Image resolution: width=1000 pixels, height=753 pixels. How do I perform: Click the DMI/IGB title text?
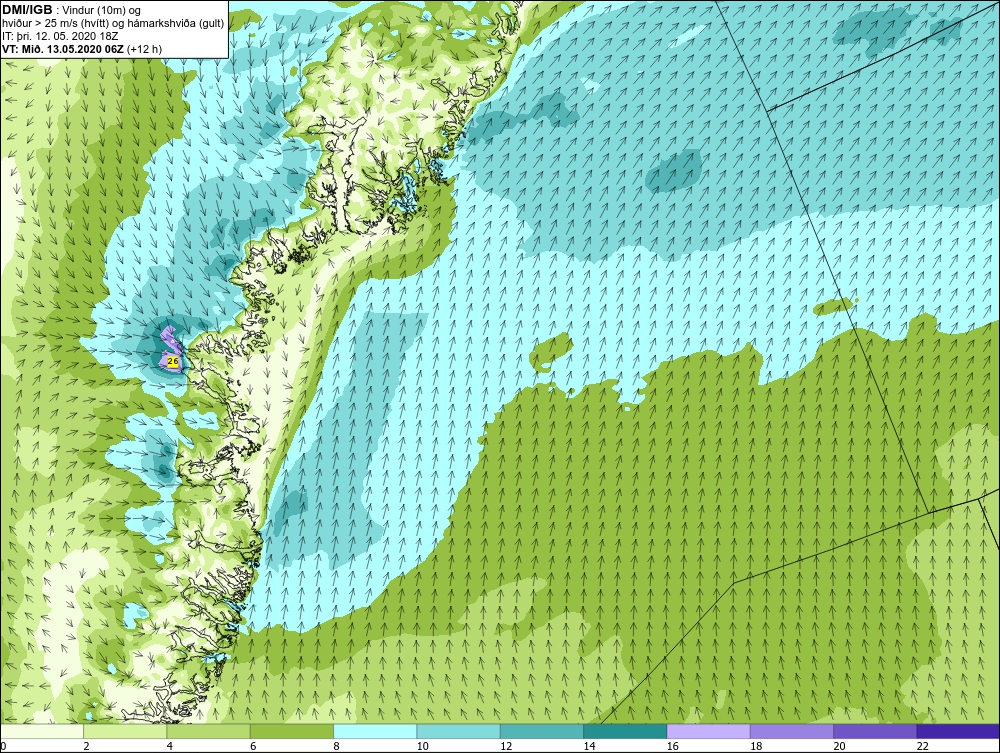pyautogui.click(x=27, y=10)
